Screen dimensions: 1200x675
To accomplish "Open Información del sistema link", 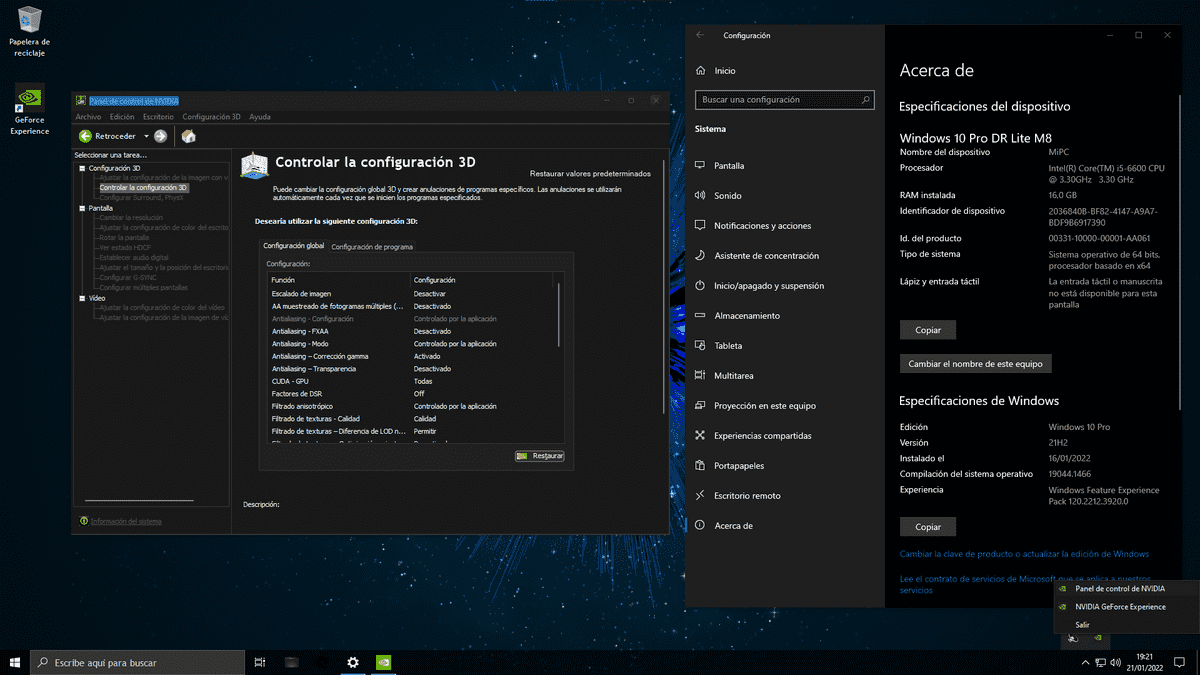I will 126,521.
